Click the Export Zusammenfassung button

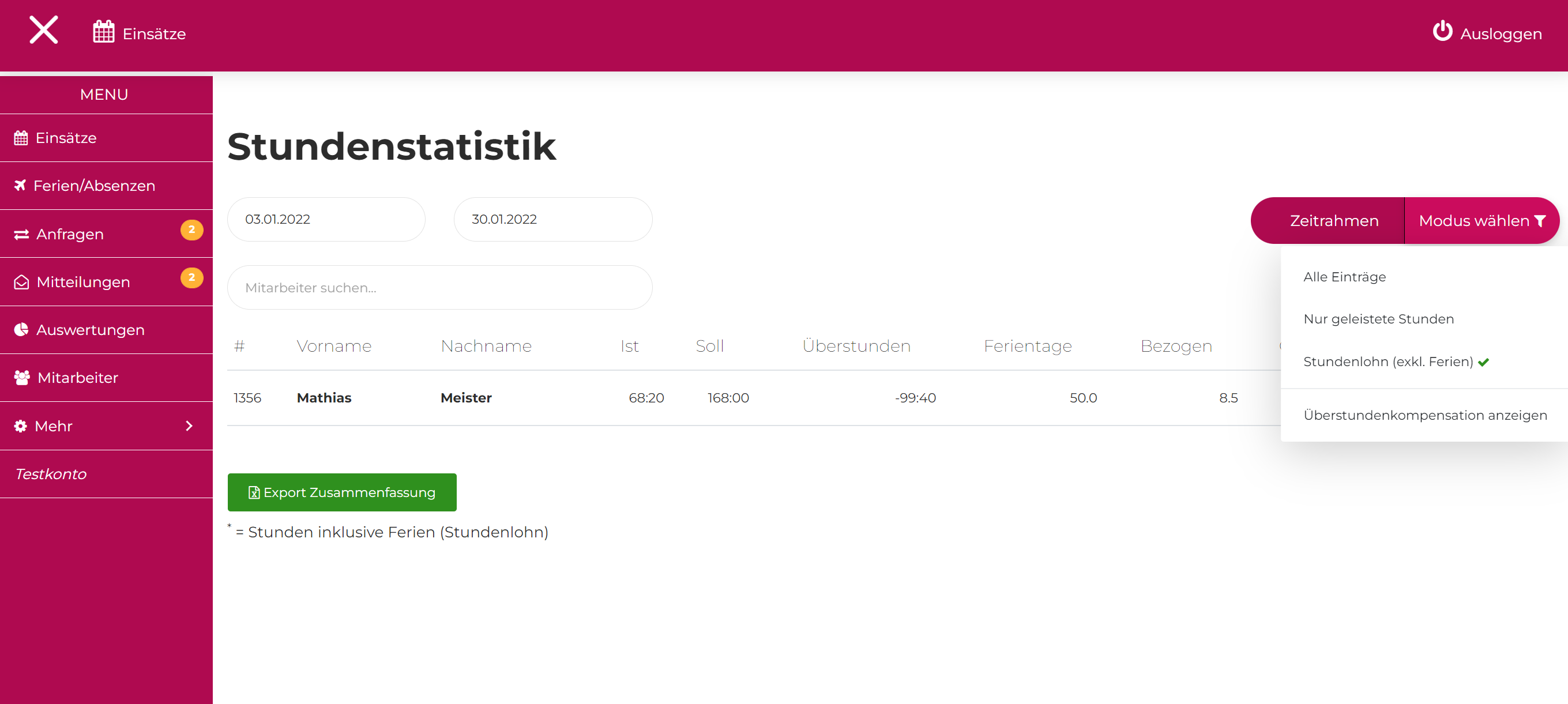[x=341, y=492]
